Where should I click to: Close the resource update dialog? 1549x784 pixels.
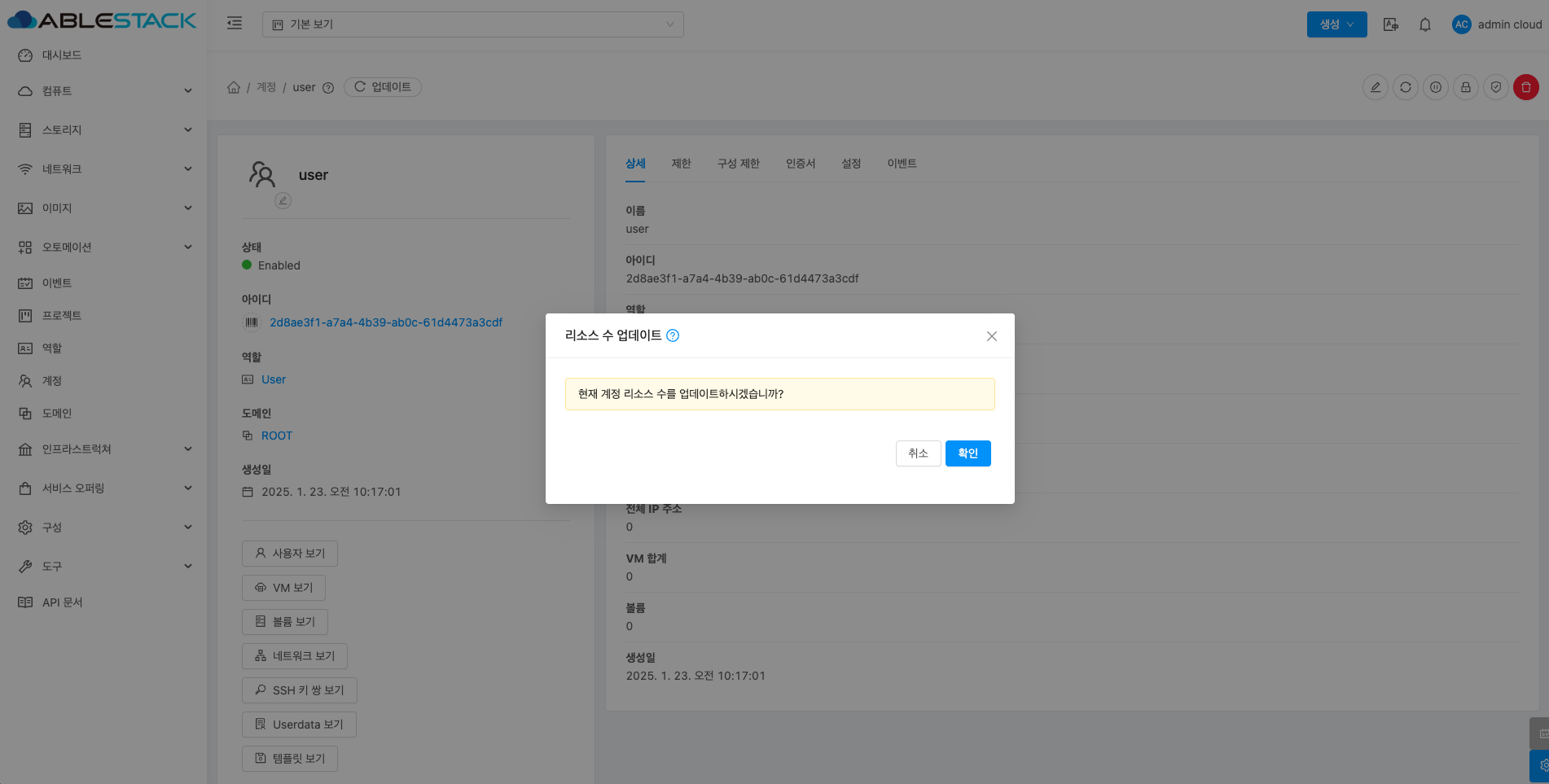point(991,336)
